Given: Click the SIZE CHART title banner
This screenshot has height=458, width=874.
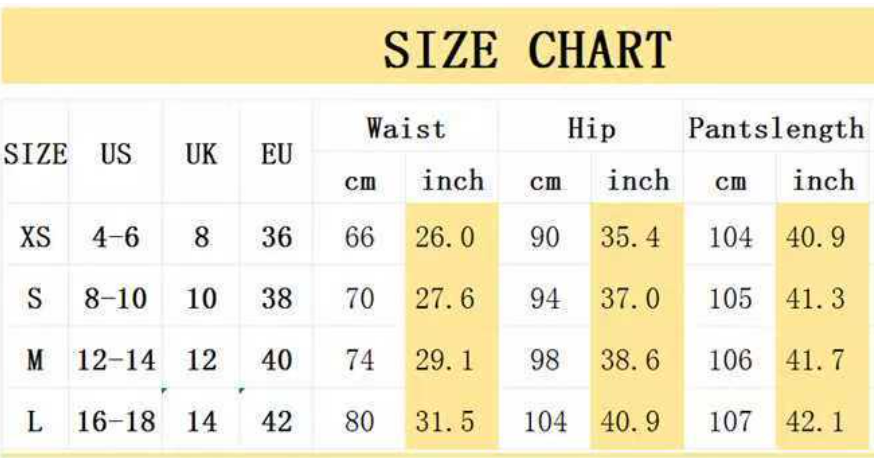Looking at the screenshot, I should tap(437, 46).
